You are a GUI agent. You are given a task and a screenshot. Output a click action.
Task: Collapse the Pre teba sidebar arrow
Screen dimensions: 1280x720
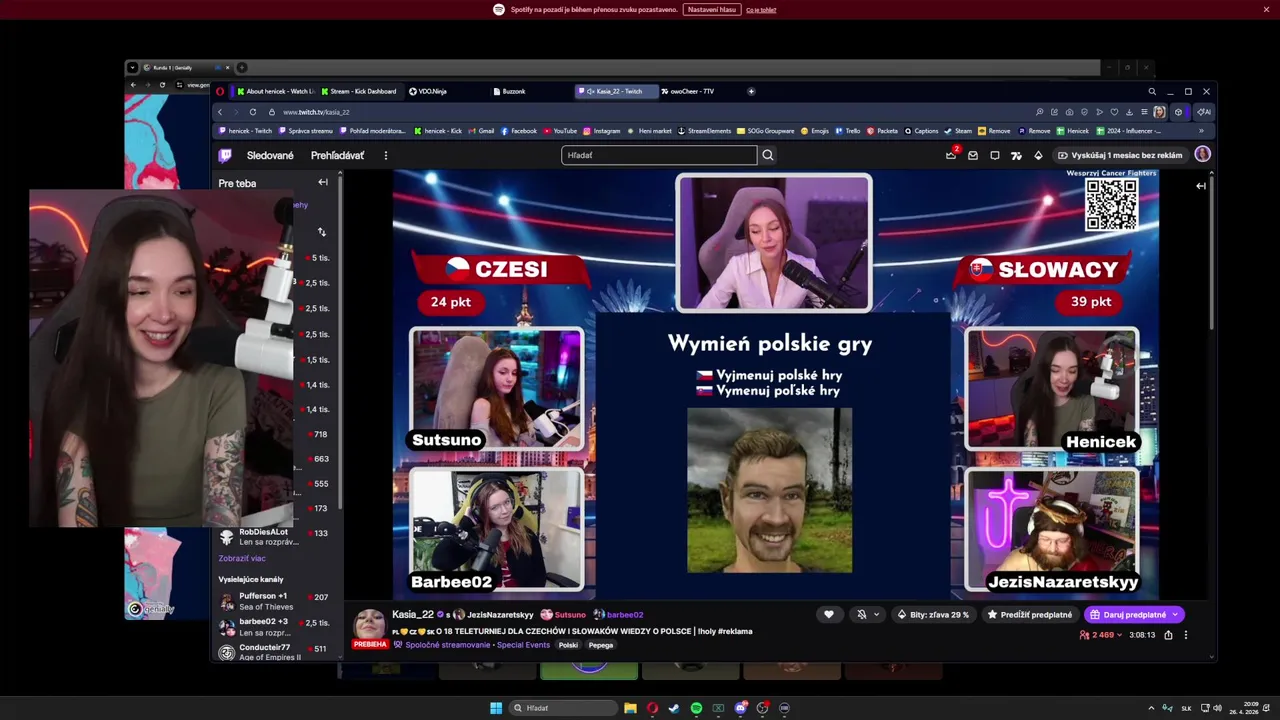tap(323, 183)
